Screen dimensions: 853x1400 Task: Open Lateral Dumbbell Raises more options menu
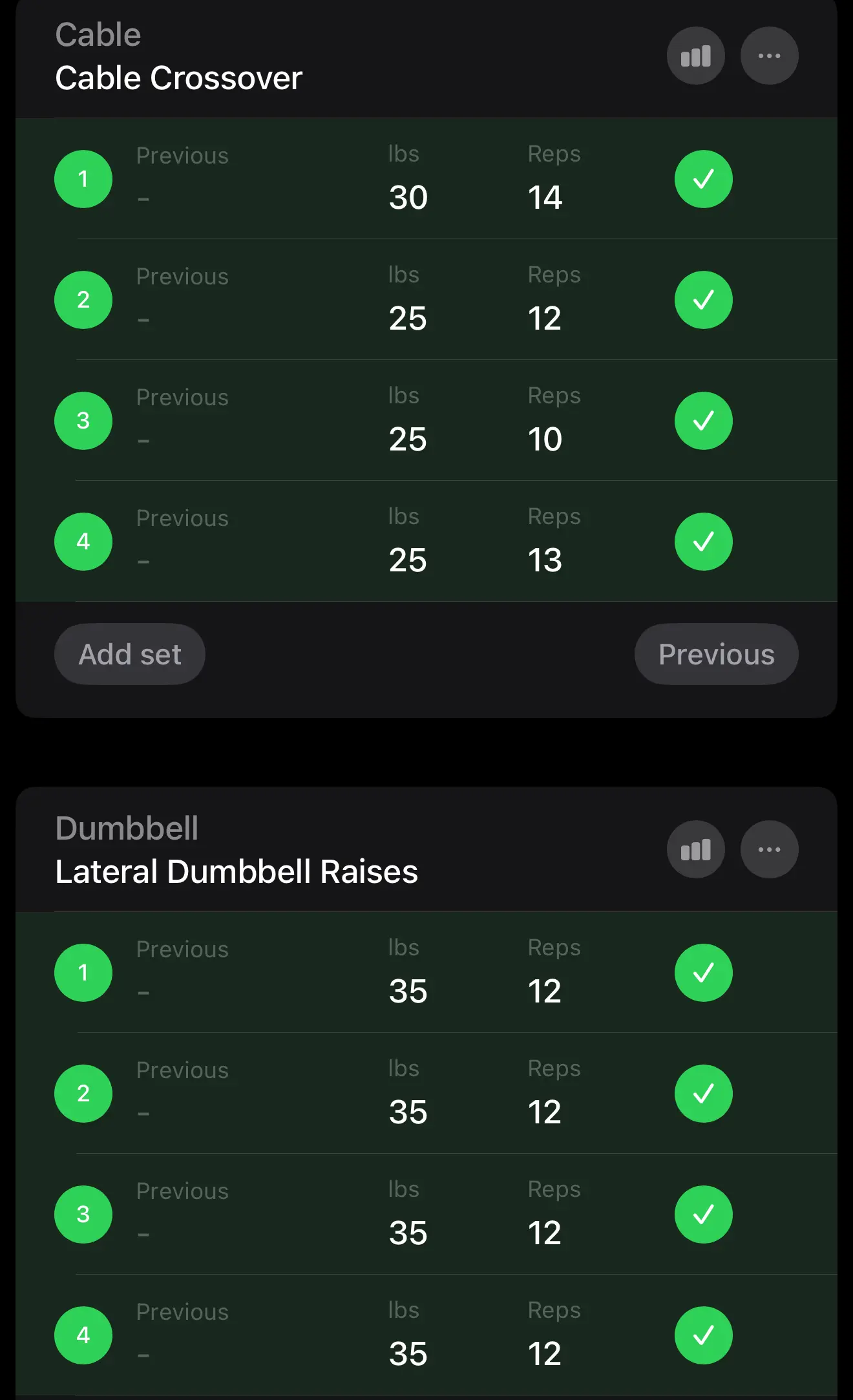pos(769,849)
